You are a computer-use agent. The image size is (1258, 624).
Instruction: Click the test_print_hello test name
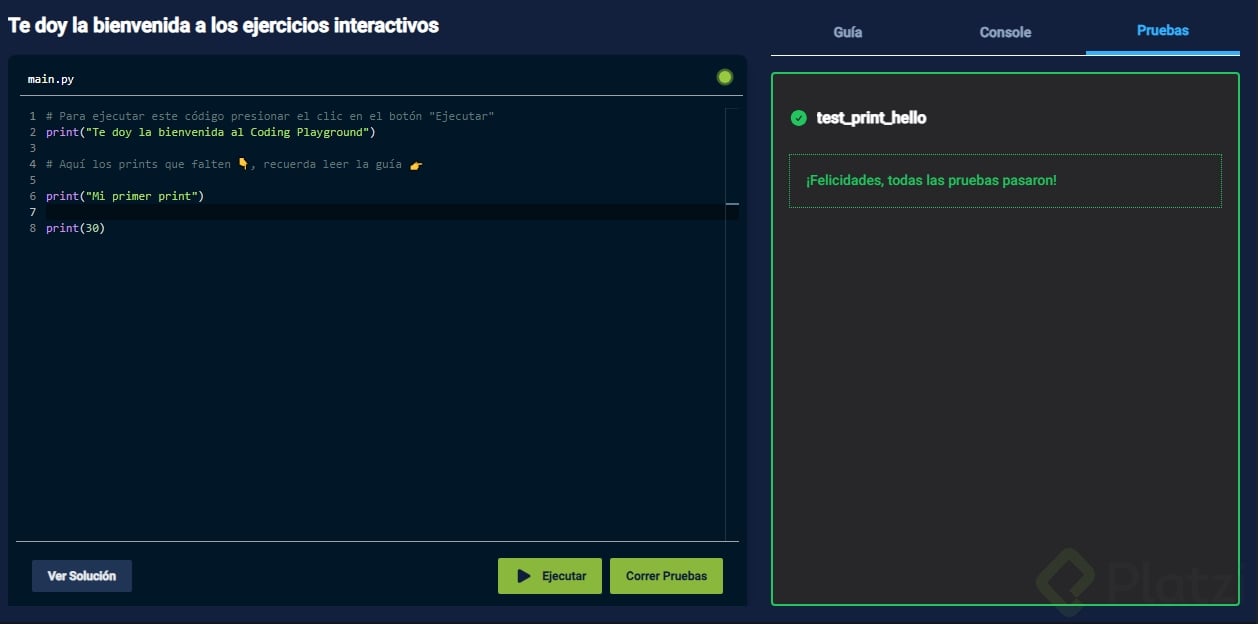point(871,118)
